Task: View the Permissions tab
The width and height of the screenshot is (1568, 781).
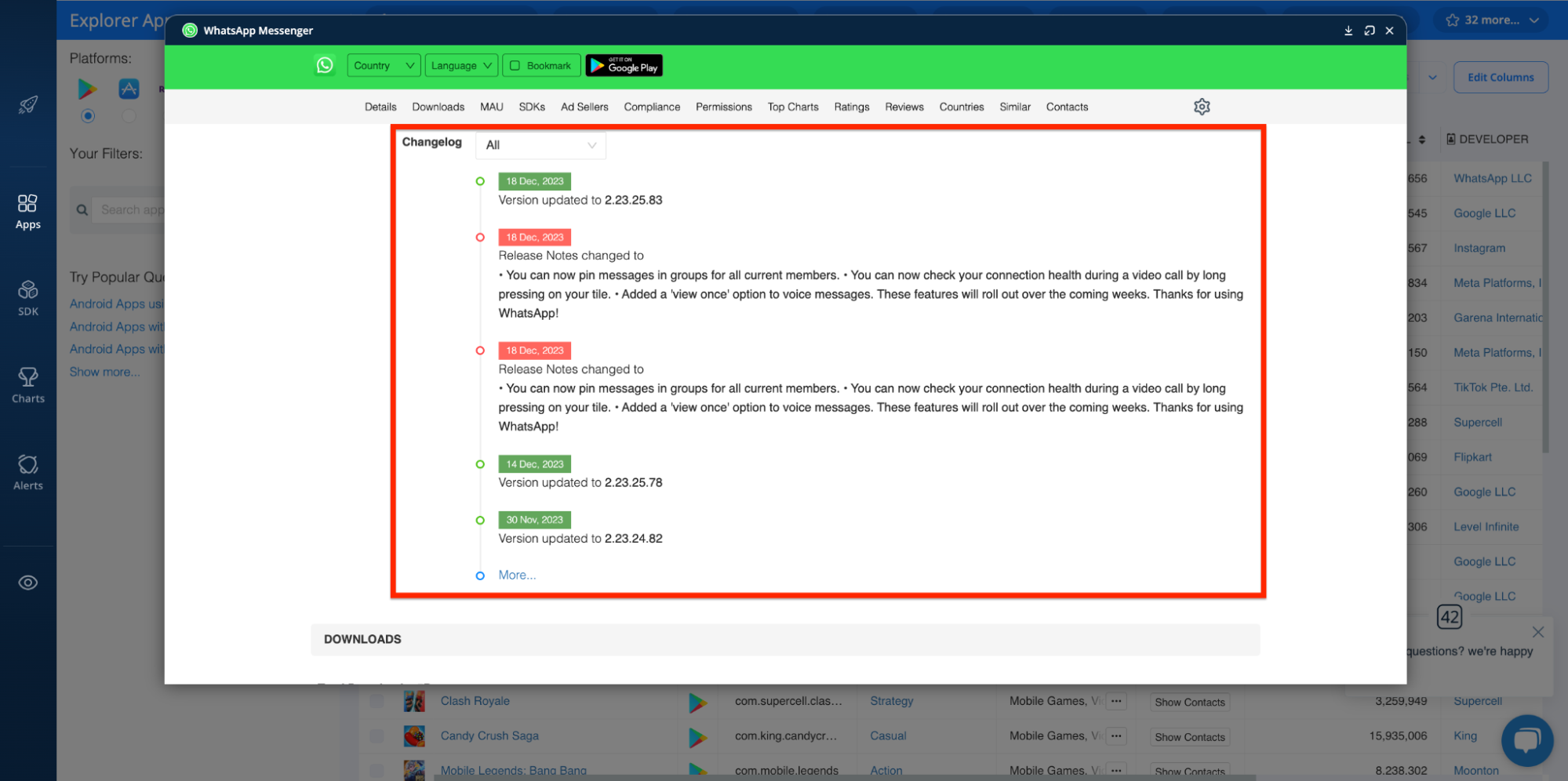Action: point(724,107)
